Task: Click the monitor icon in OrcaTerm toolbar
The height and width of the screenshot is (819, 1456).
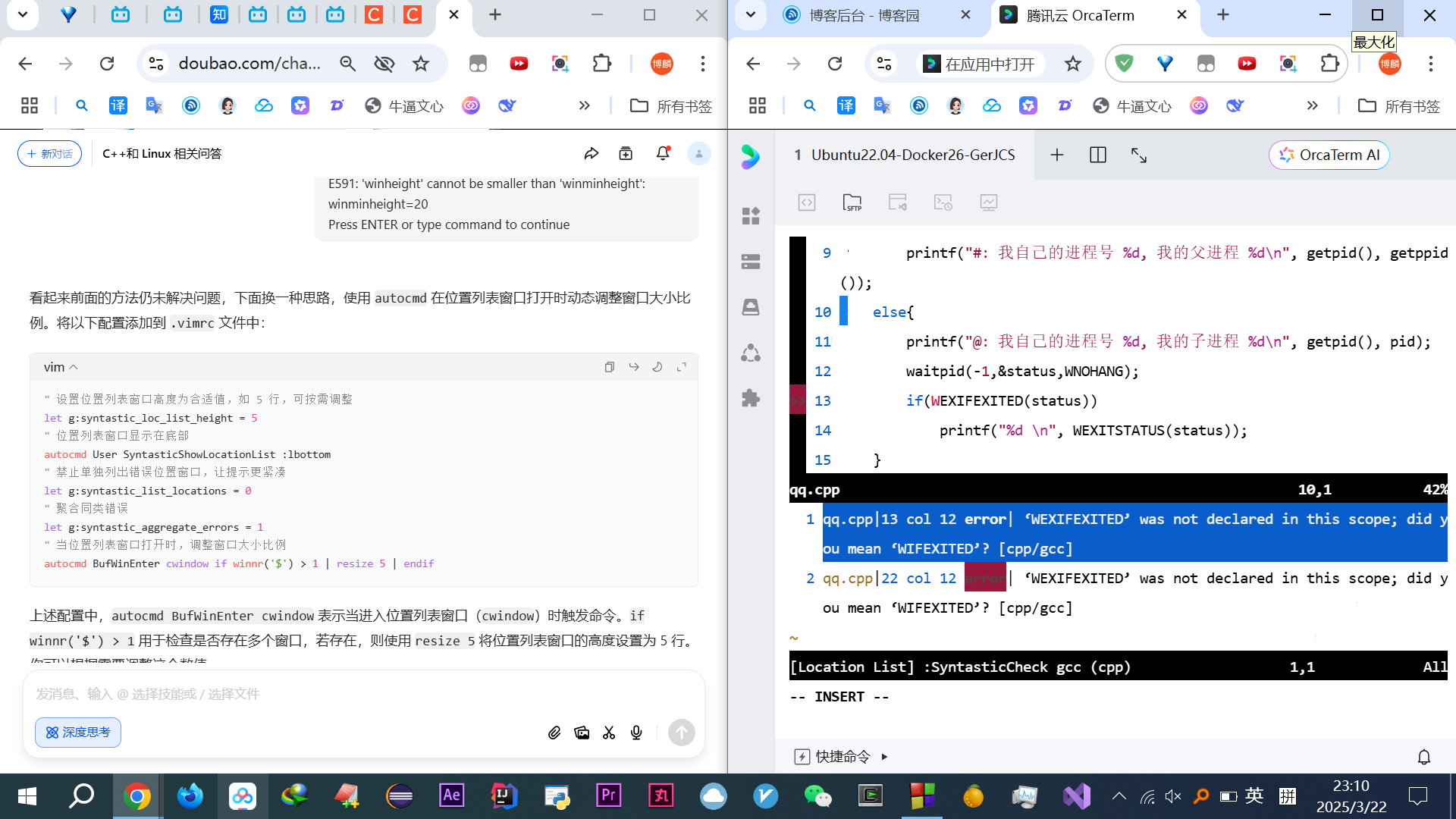Action: (x=988, y=202)
